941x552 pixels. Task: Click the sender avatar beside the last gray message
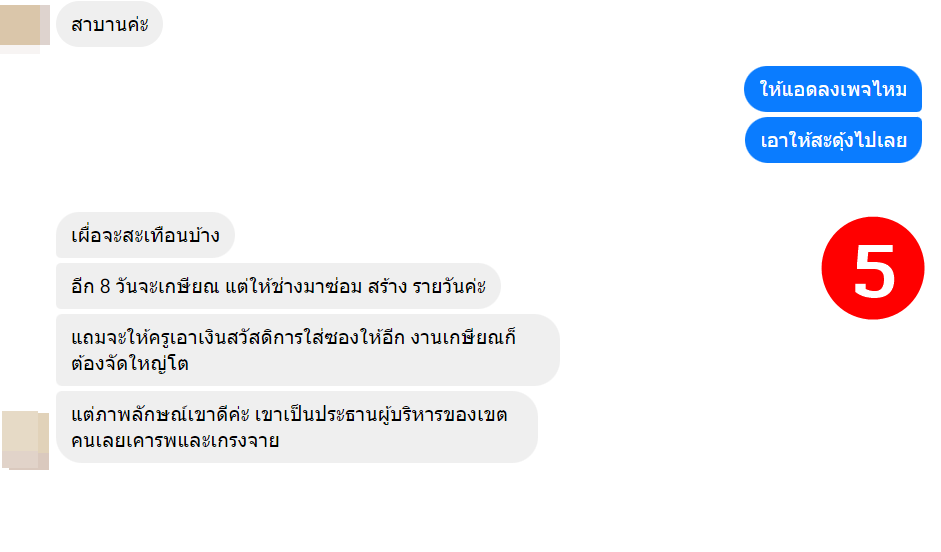click(x=26, y=439)
